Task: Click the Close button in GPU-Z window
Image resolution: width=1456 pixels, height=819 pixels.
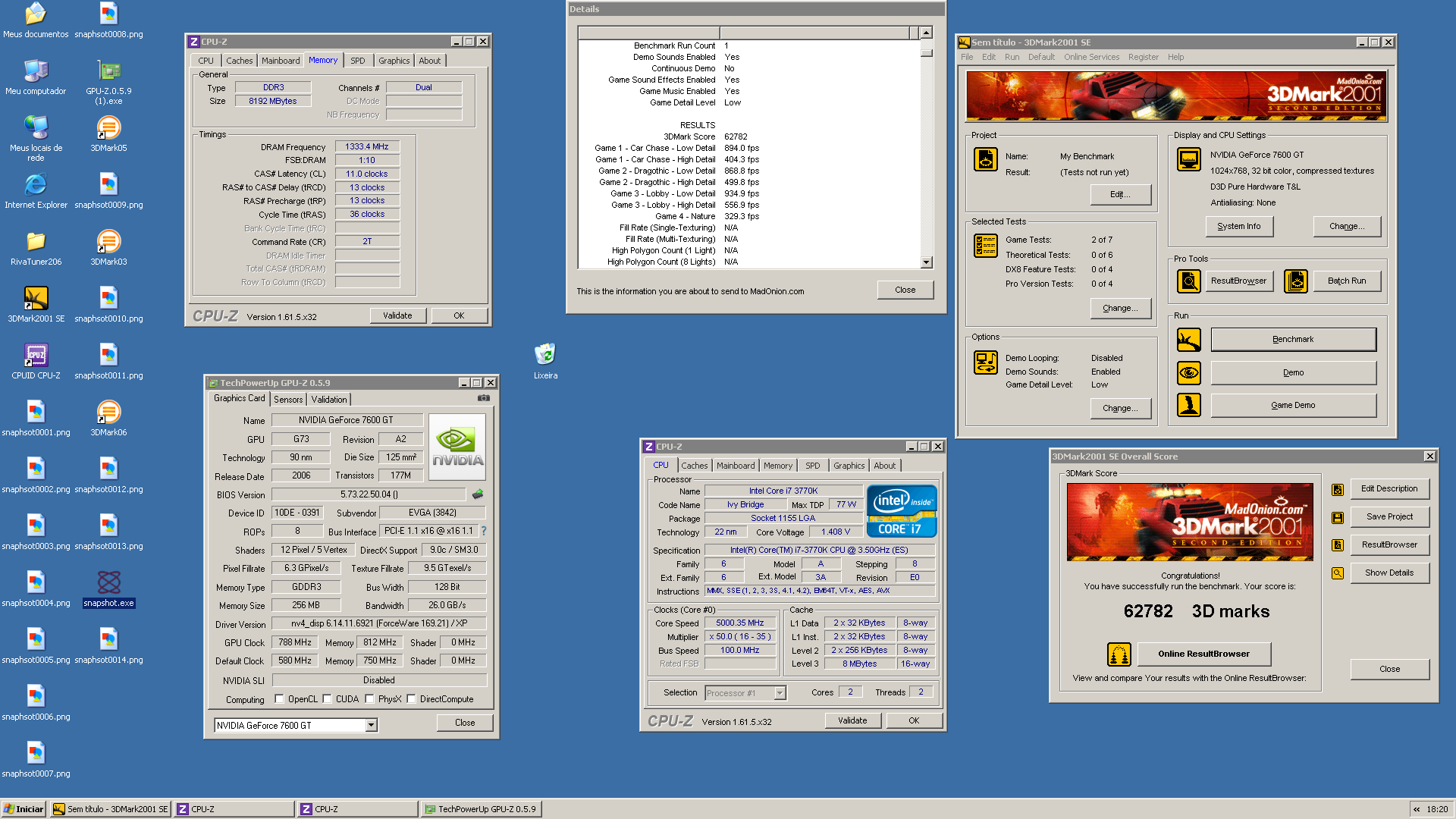Action: click(x=465, y=723)
